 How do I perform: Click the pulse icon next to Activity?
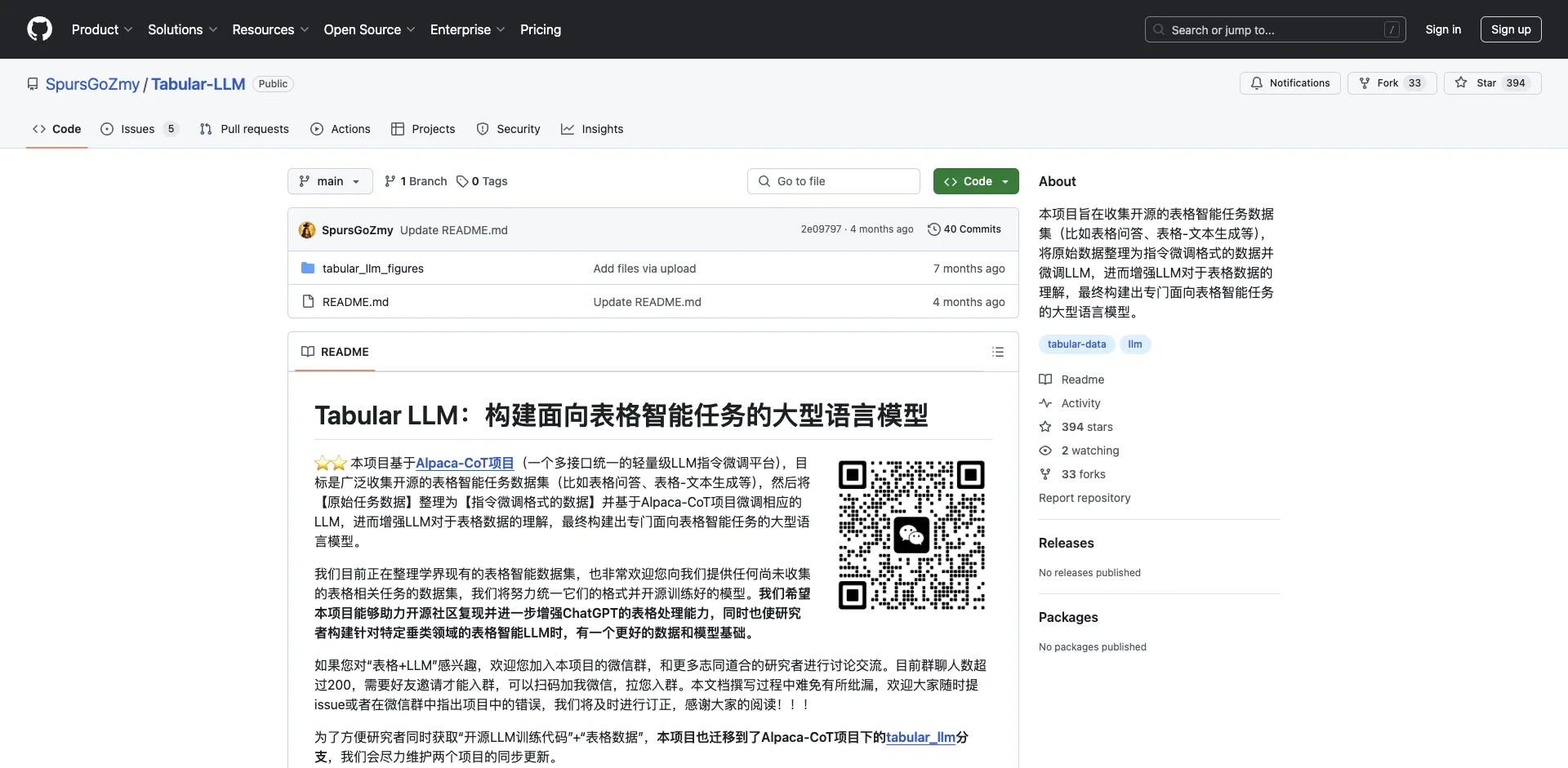pos(1045,403)
